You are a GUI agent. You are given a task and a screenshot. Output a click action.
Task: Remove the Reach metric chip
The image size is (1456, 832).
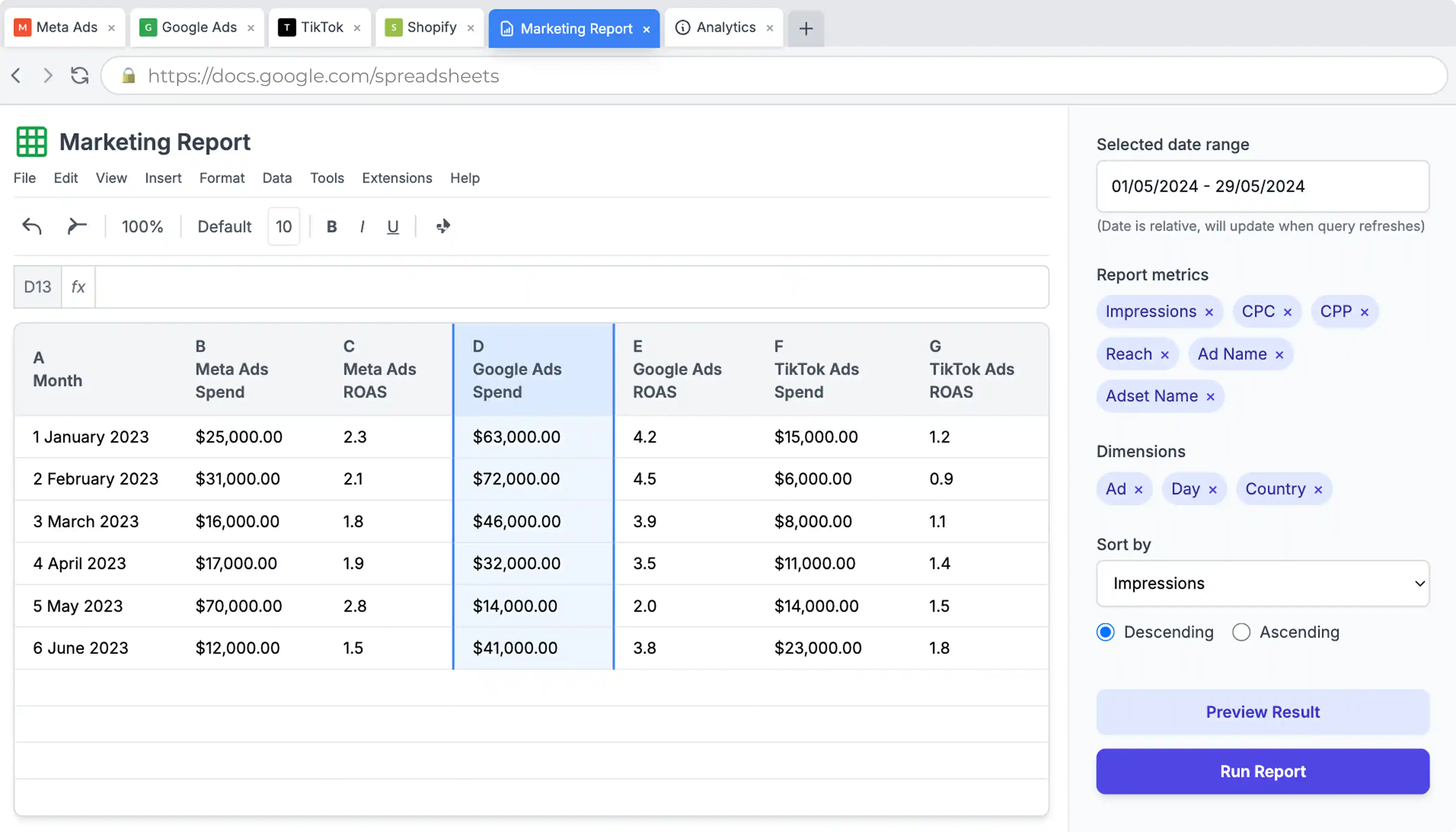[1165, 355]
